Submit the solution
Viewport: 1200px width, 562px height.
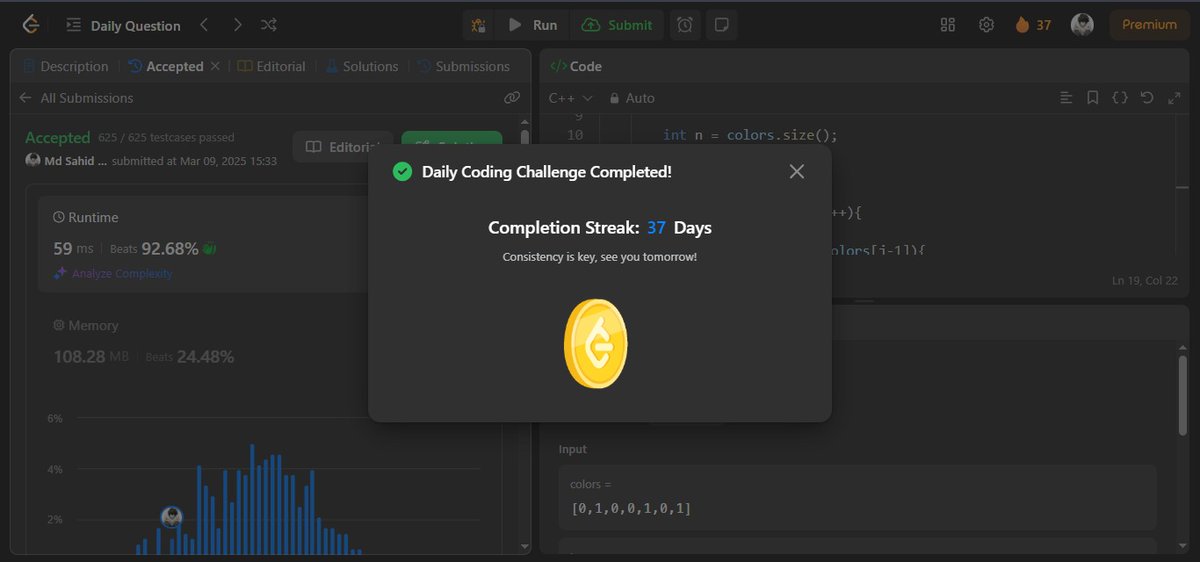pos(617,25)
